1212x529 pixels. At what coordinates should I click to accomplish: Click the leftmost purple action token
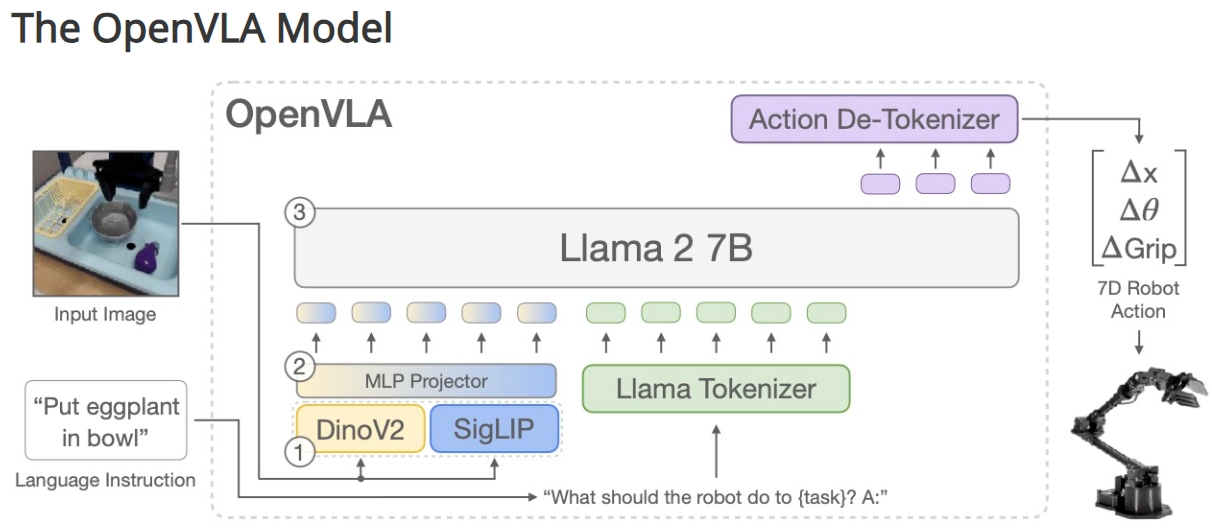(880, 184)
